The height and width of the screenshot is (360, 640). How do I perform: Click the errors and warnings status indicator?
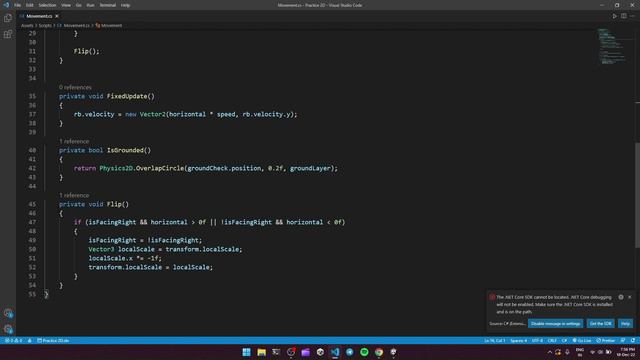click(x=13, y=340)
